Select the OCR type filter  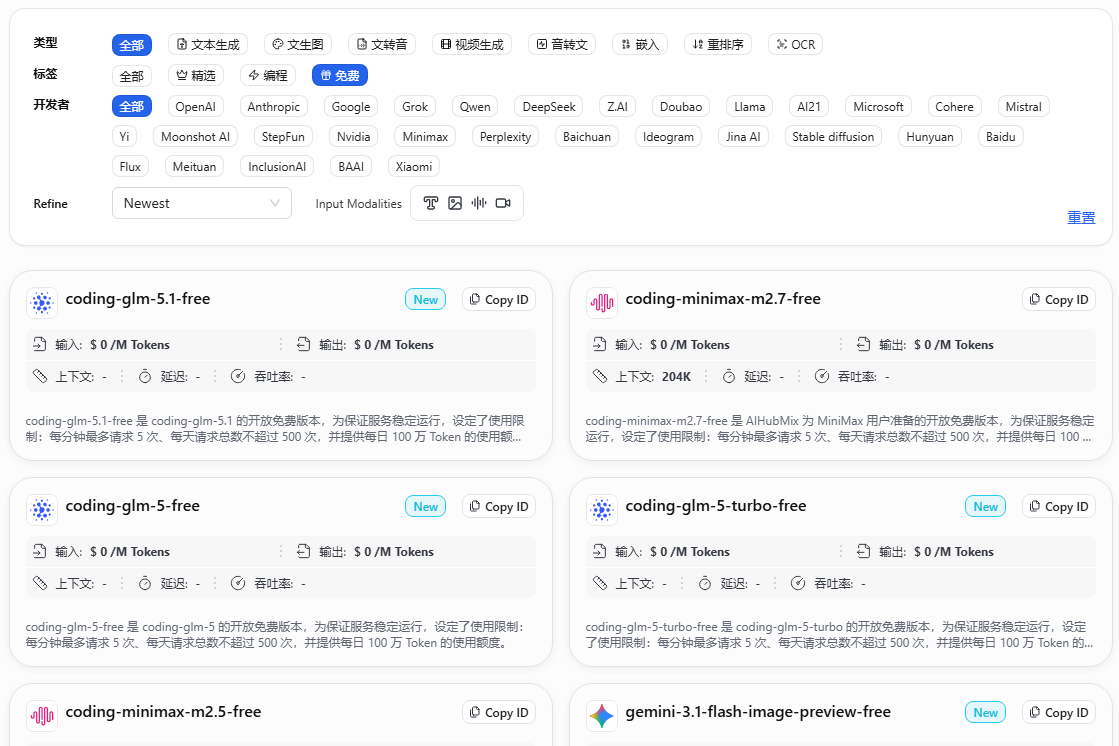click(x=796, y=44)
